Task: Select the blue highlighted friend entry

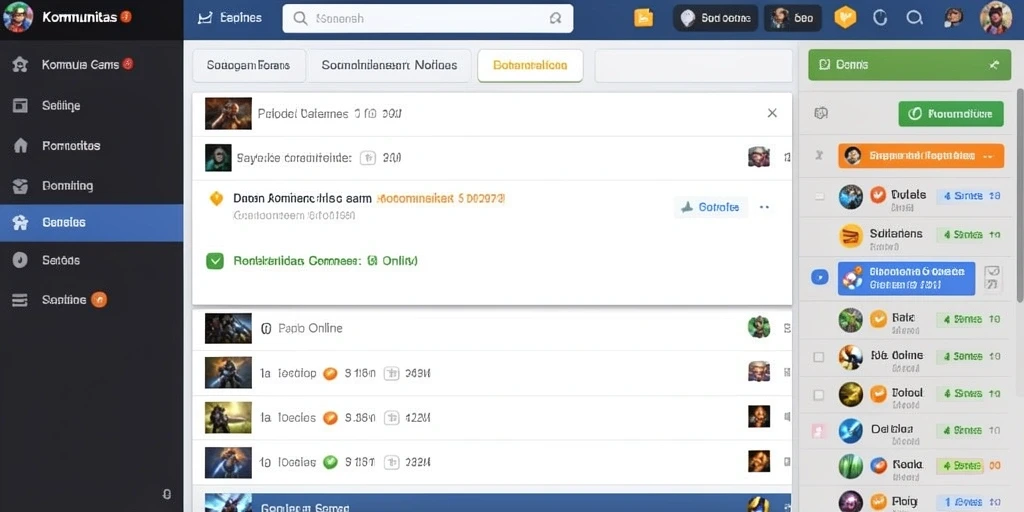Action: pyautogui.click(x=906, y=279)
